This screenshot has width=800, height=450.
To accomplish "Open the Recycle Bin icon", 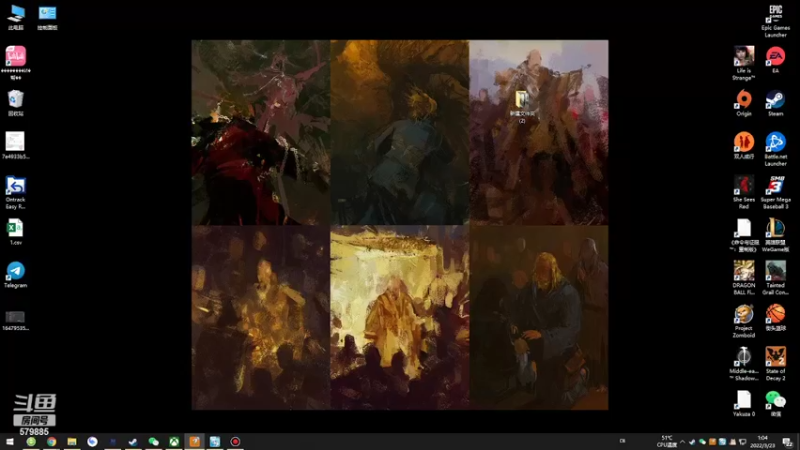I will point(16,103).
